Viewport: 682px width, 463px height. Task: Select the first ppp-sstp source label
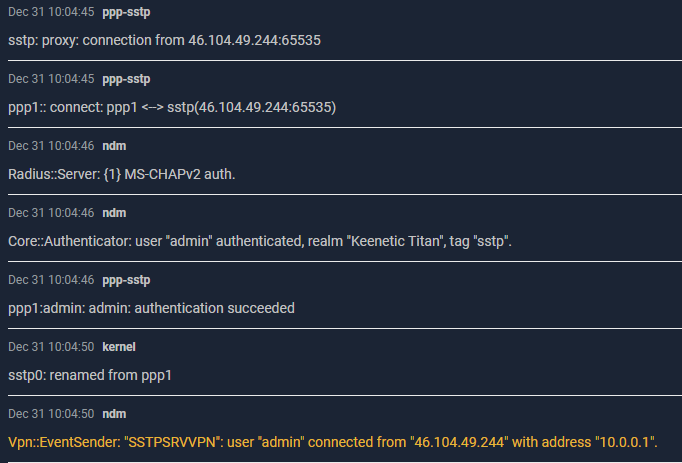tap(126, 12)
